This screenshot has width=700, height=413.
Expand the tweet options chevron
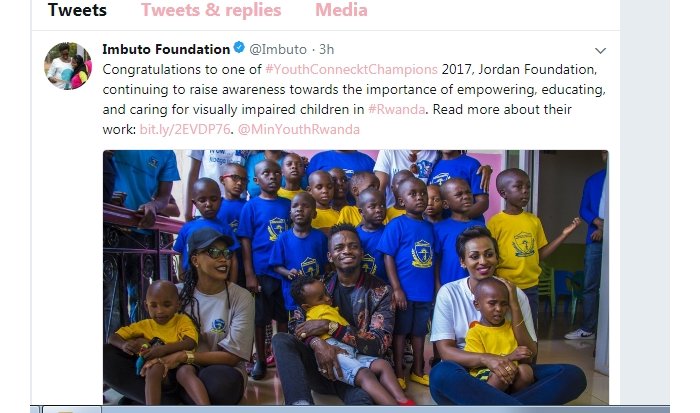600,50
